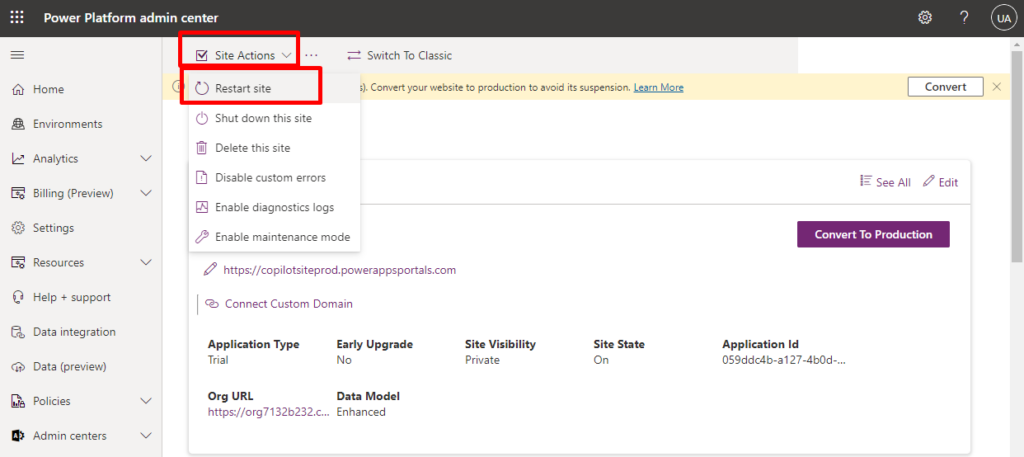
Task: Open the UA account avatar
Action: pos(1002,18)
